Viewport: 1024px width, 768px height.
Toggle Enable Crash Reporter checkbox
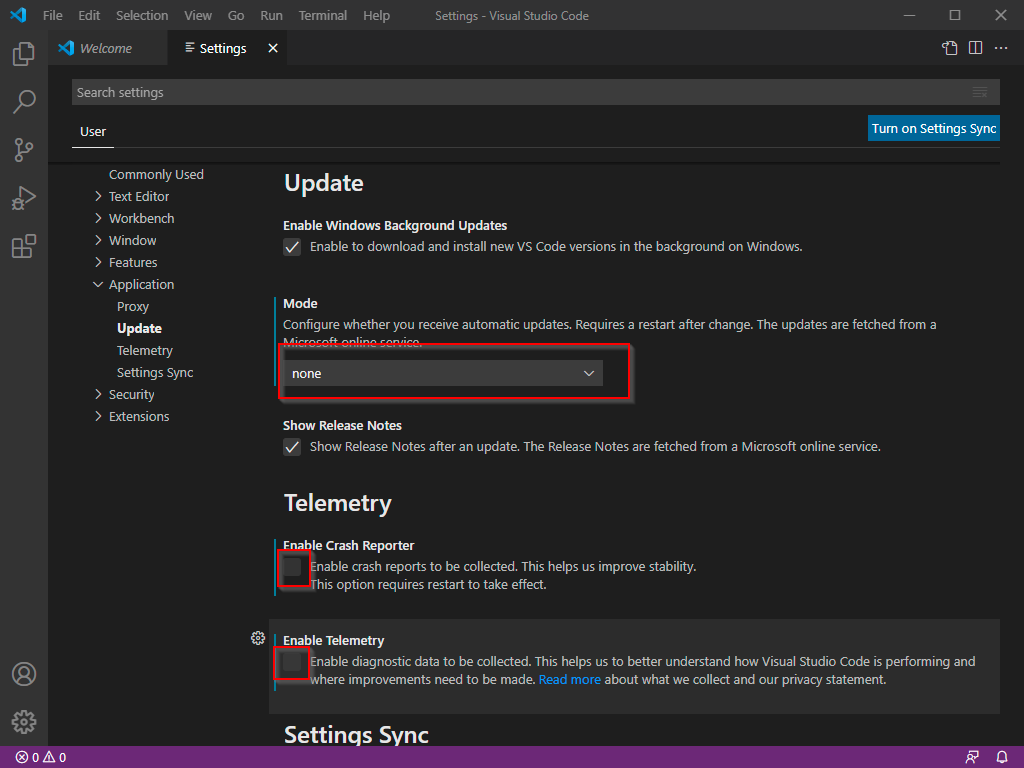(x=292, y=567)
